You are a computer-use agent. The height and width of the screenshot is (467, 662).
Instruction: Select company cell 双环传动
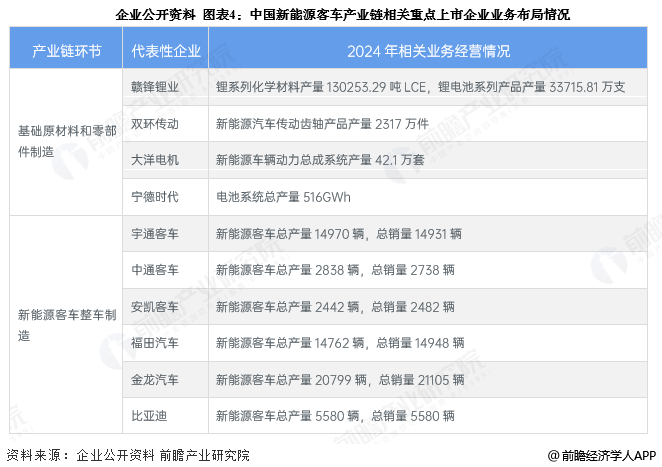point(166,124)
